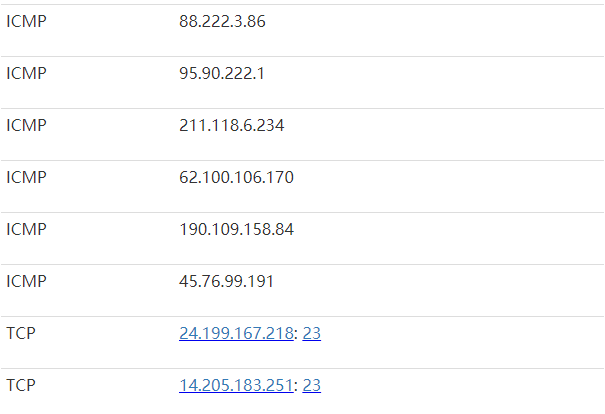Click the empty area right of 211.118.6.234 row

(x=444, y=134)
